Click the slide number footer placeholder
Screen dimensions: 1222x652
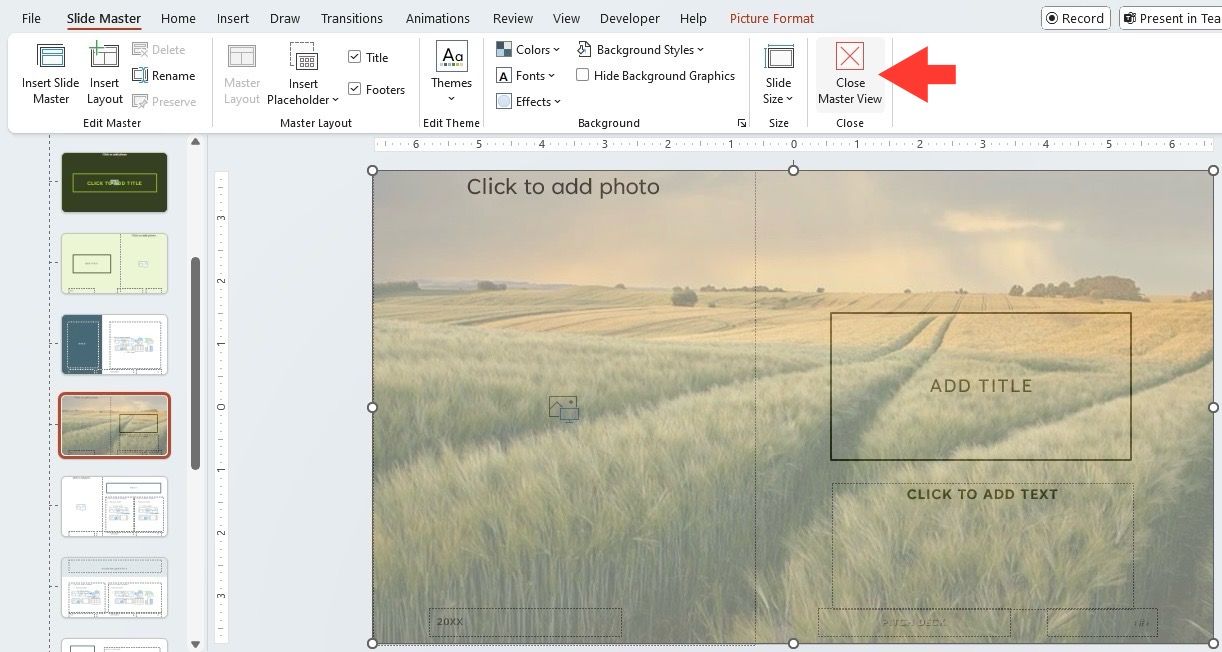1104,622
